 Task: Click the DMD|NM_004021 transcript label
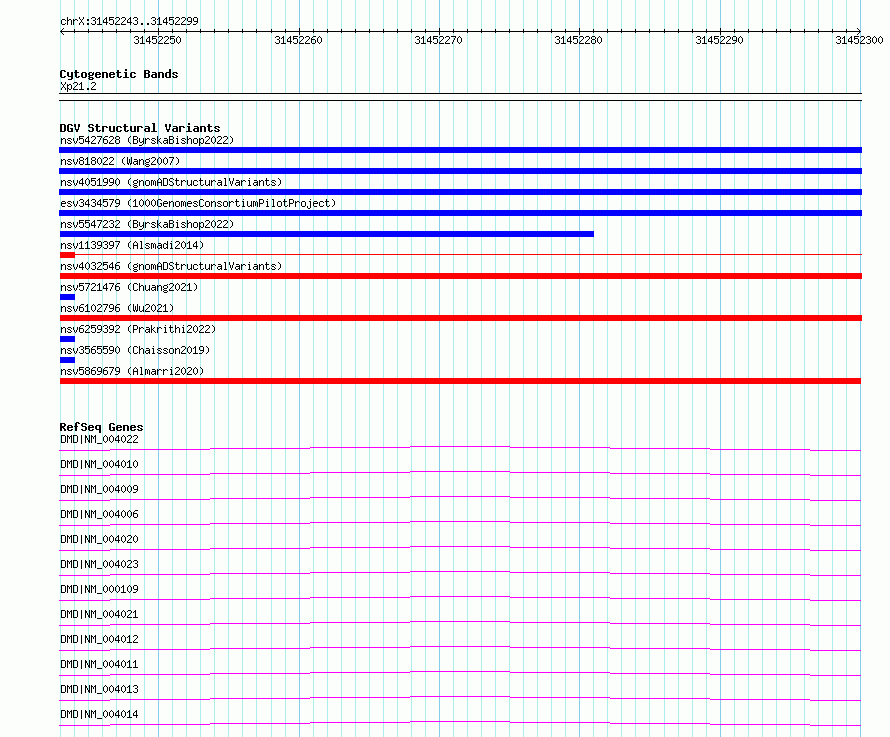(99, 614)
